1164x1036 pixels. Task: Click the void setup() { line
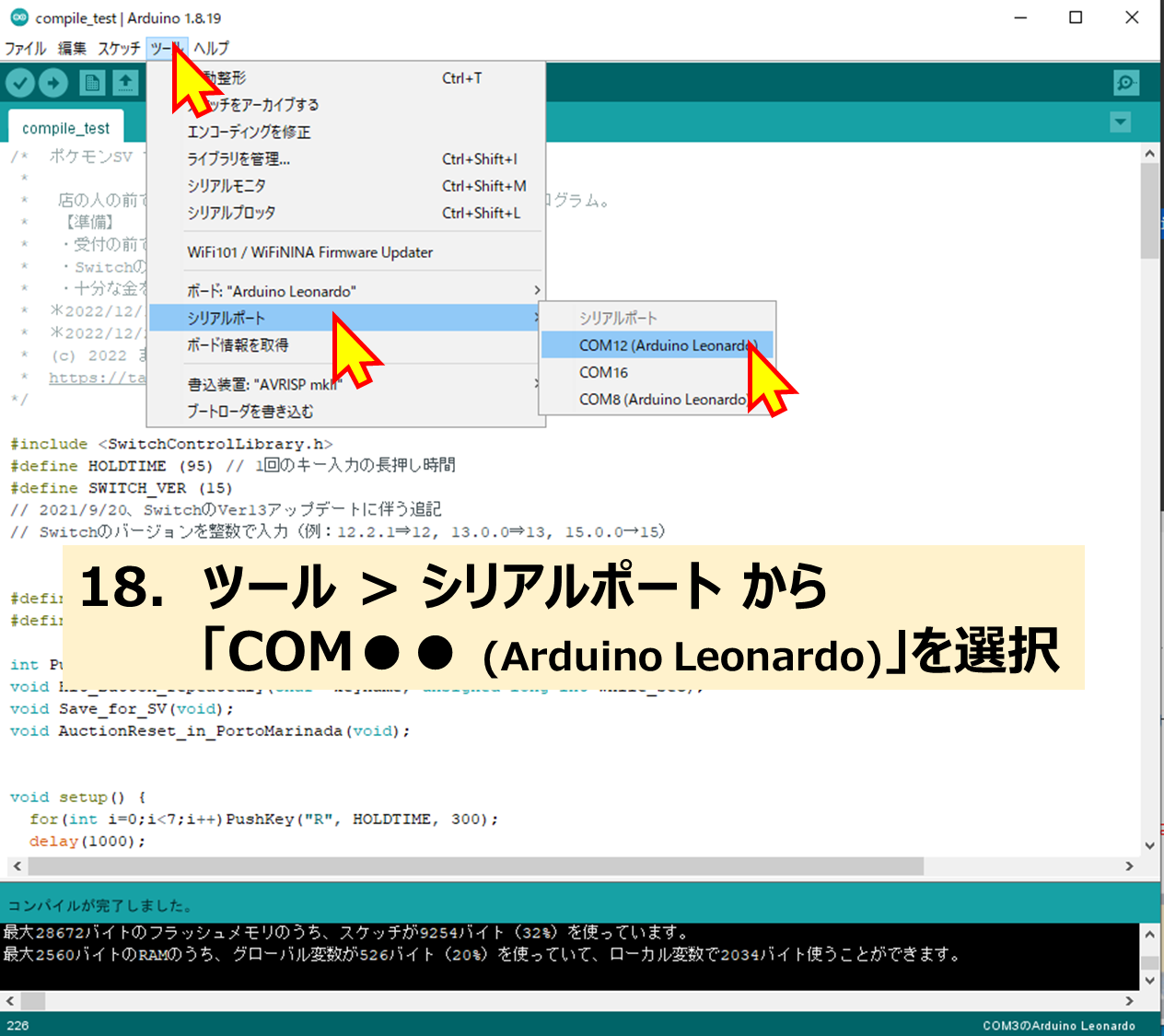[77, 797]
